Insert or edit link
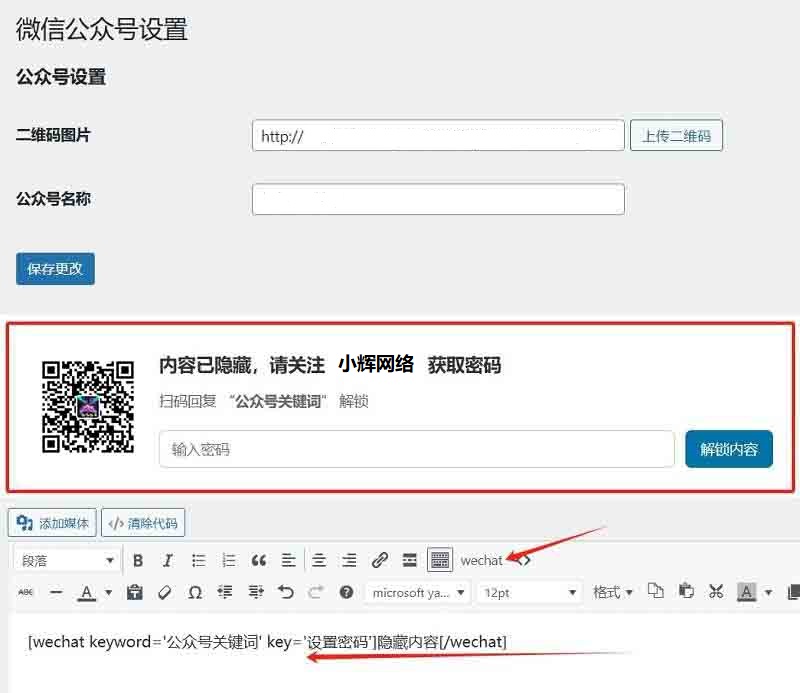This screenshot has width=800, height=693. tap(380, 560)
